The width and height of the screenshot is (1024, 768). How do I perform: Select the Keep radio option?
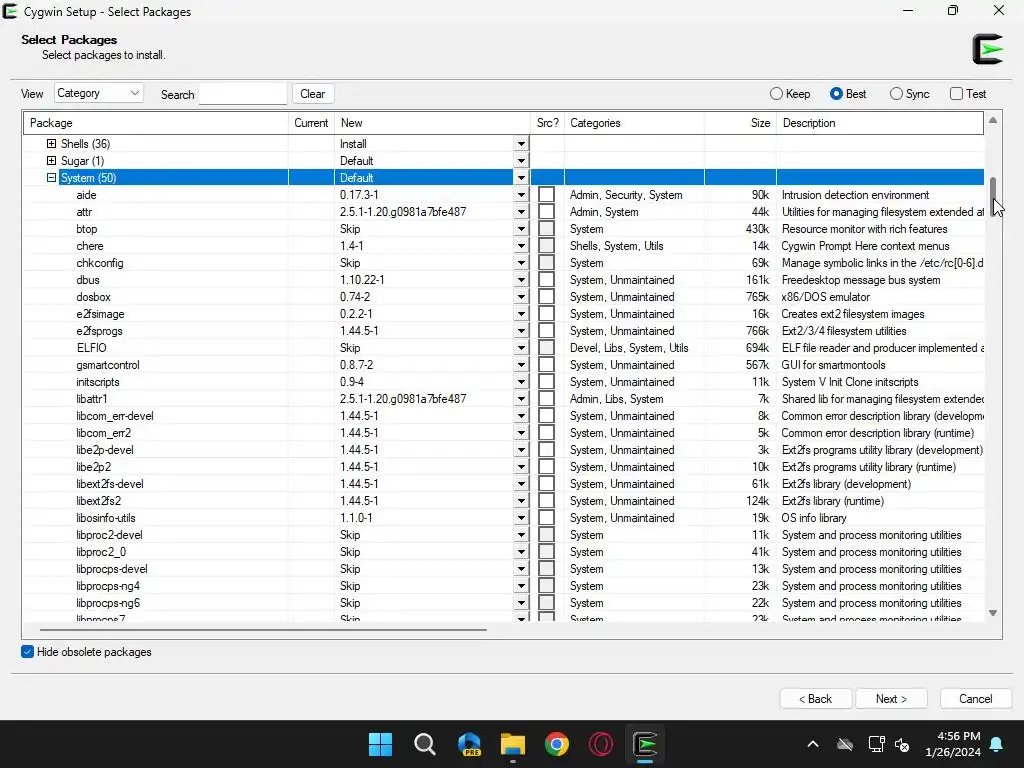(x=790, y=94)
